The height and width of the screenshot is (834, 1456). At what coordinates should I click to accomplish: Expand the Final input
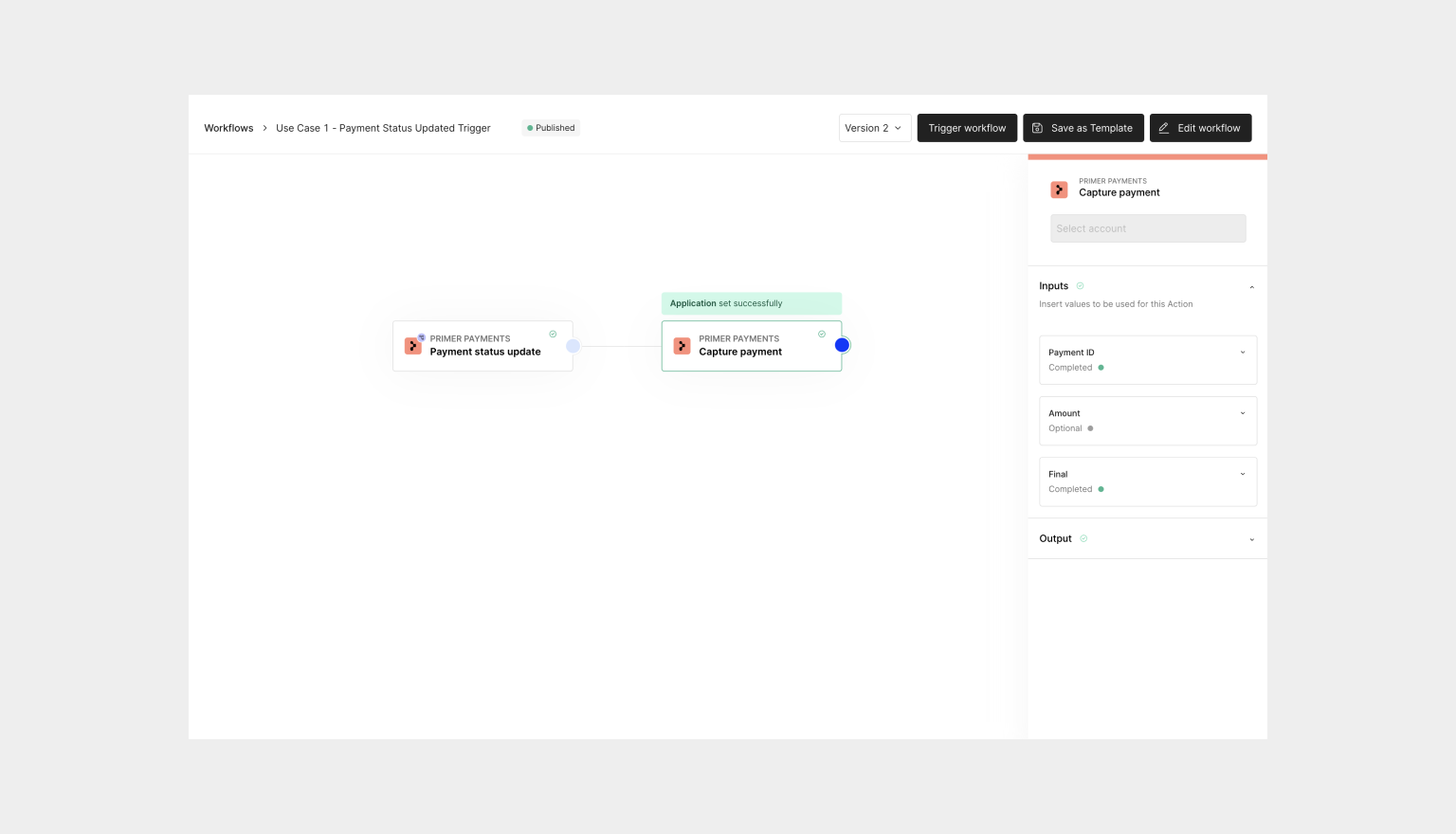point(1243,474)
